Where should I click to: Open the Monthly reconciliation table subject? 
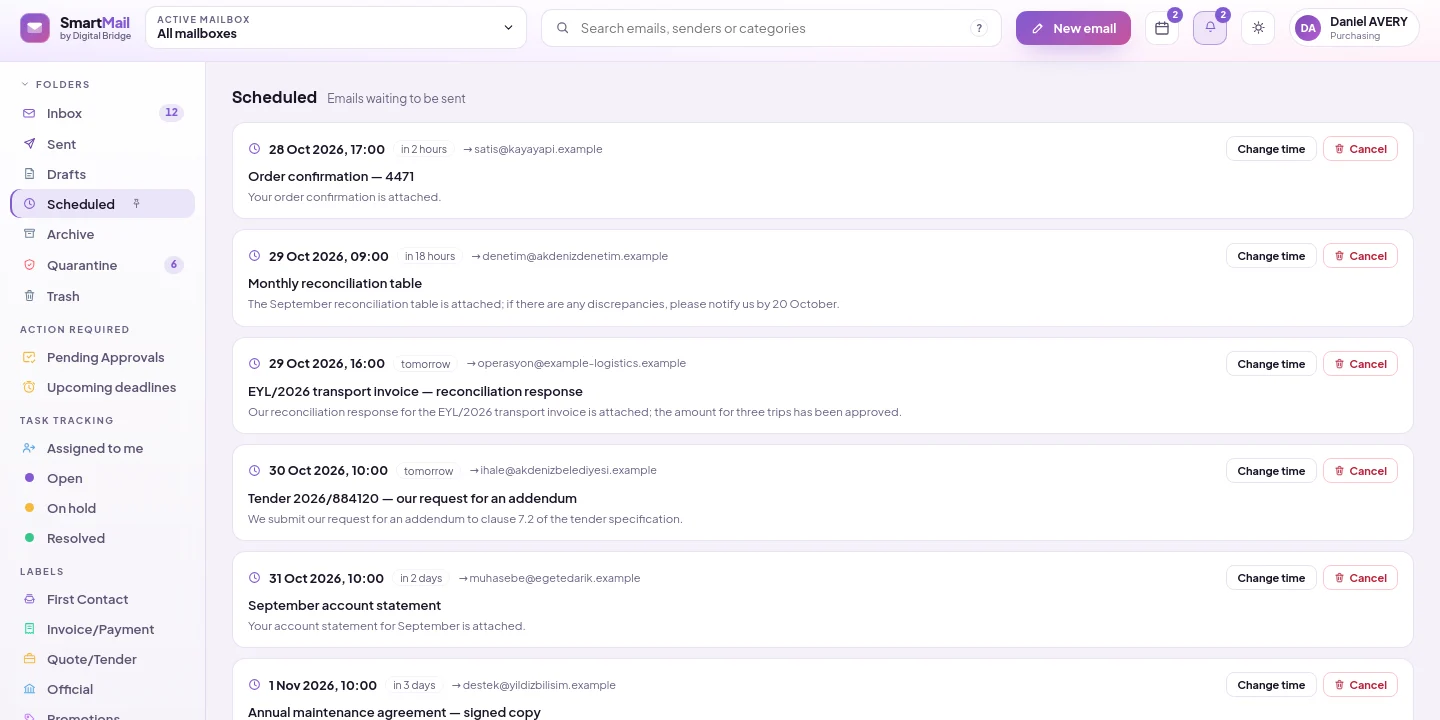coord(335,283)
